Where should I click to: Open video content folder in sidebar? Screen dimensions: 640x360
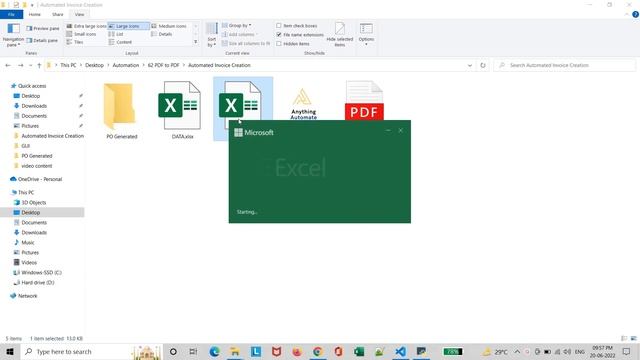tap(36, 166)
